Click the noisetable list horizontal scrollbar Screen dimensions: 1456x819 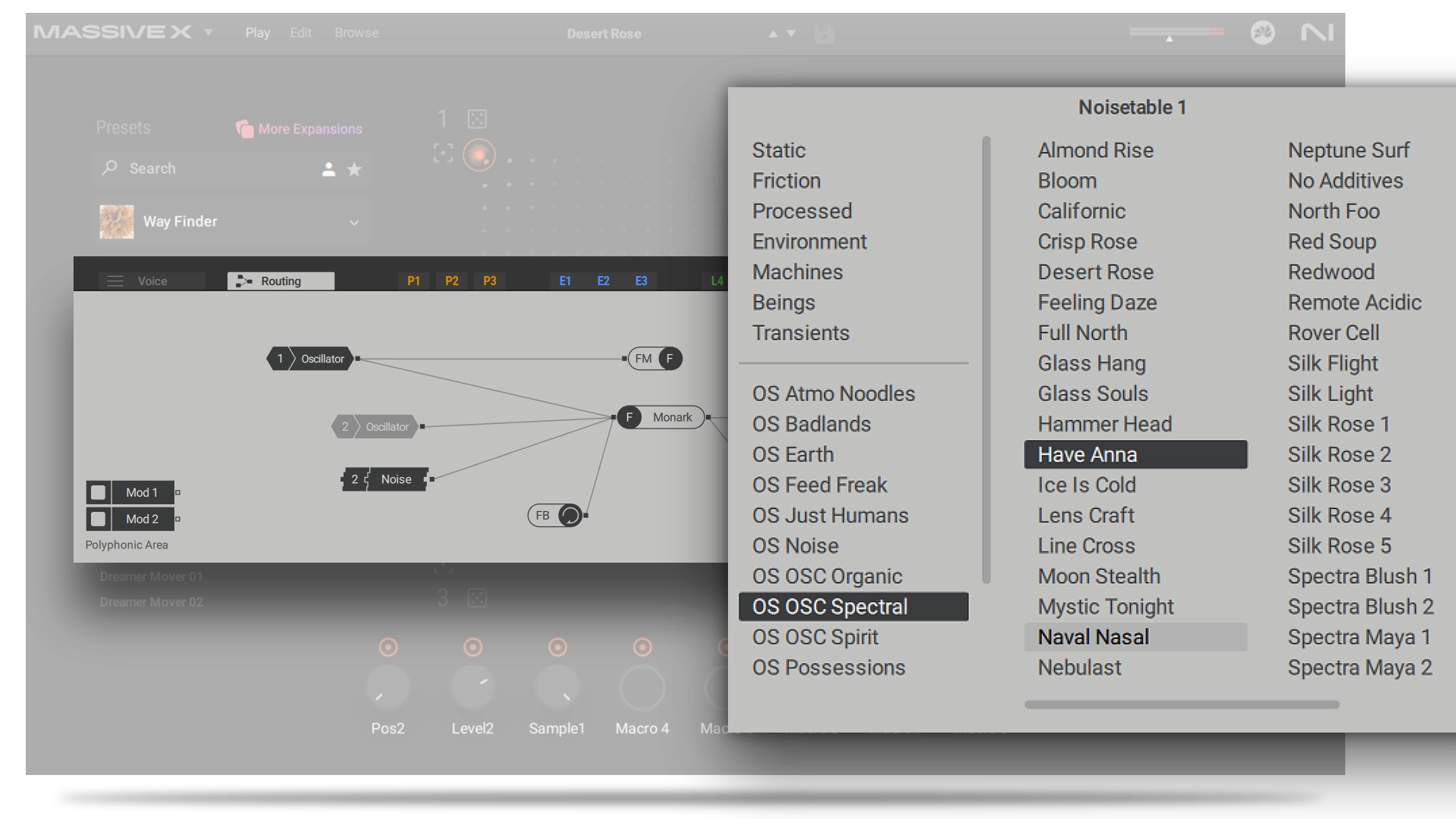click(x=1181, y=704)
